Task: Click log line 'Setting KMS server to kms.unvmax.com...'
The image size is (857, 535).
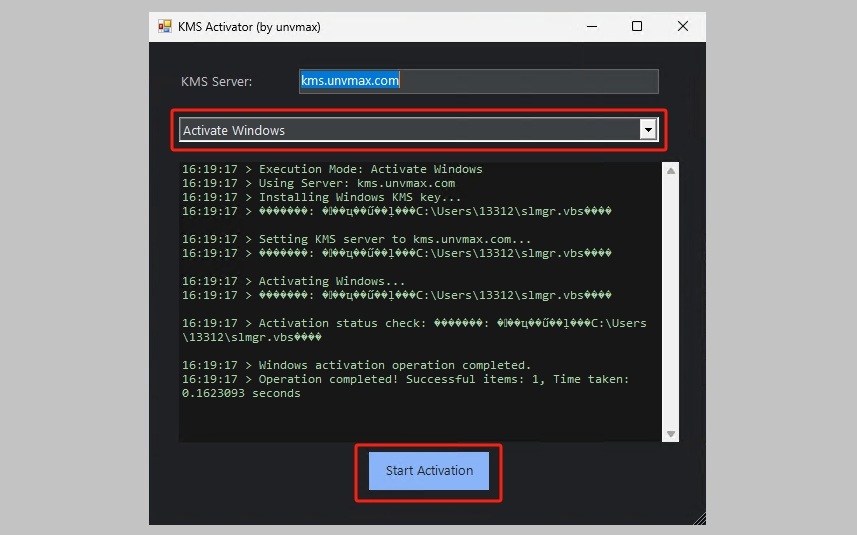Action: pos(356,239)
